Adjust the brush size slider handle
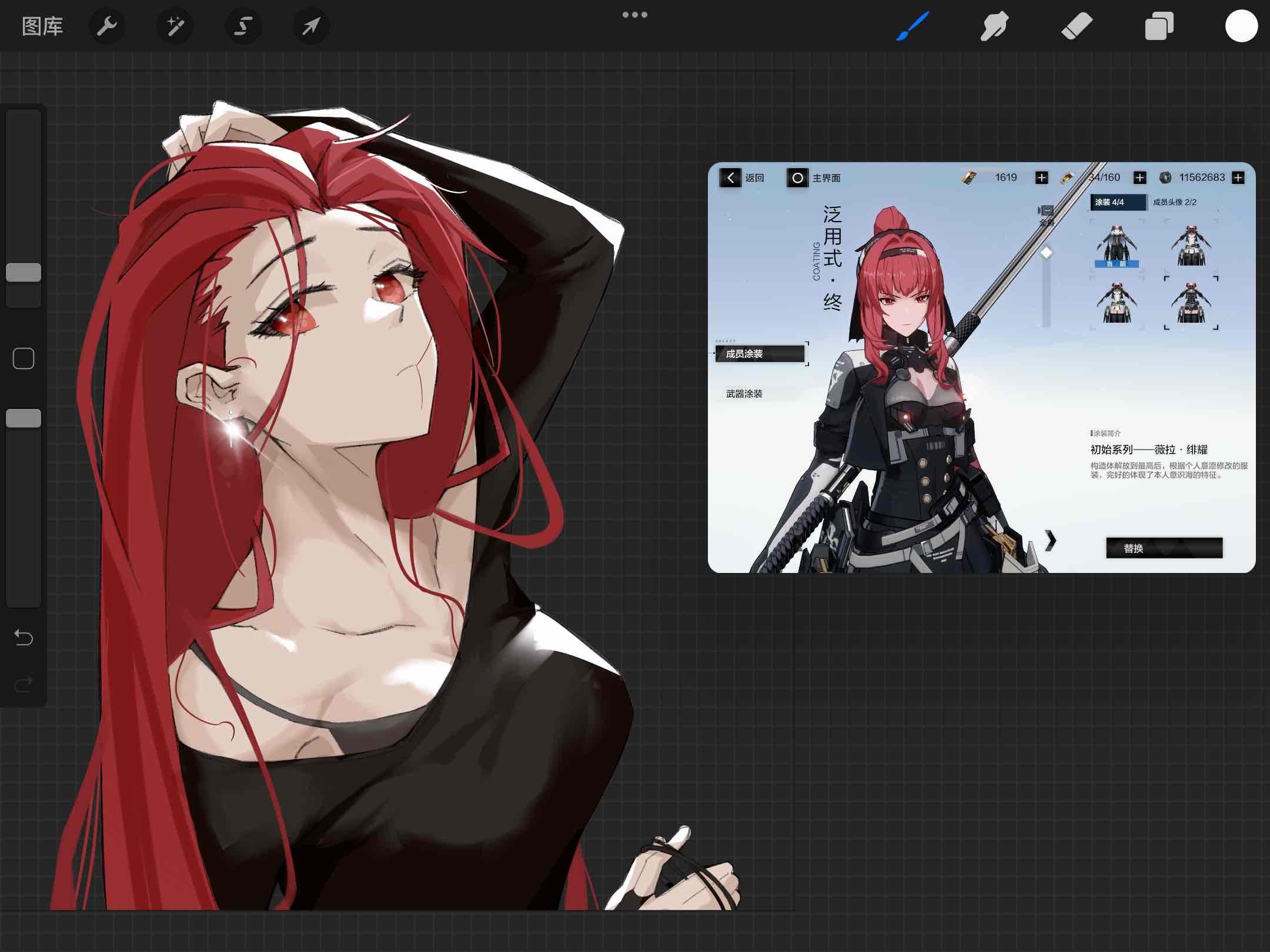The height and width of the screenshot is (952, 1270). click(24, 273)
